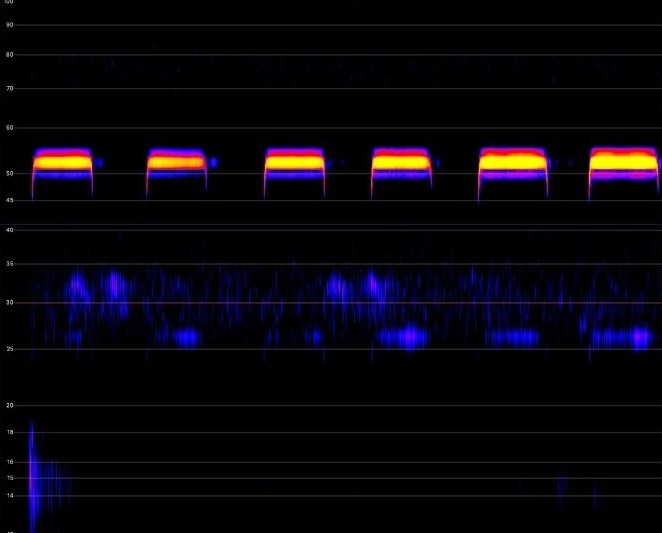Click the 14 frequency axis label
The width and height of the screenshot is (662, 533).
[x=9, y=495]
